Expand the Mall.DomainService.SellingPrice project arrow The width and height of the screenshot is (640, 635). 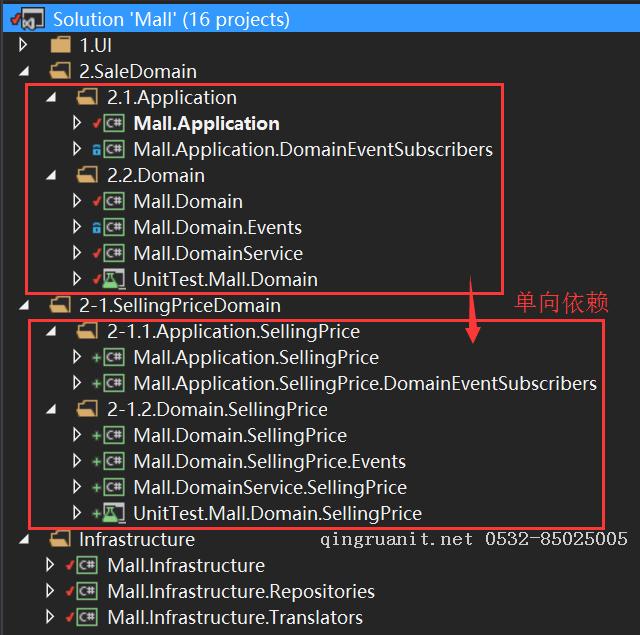click(x=76, y=487)
